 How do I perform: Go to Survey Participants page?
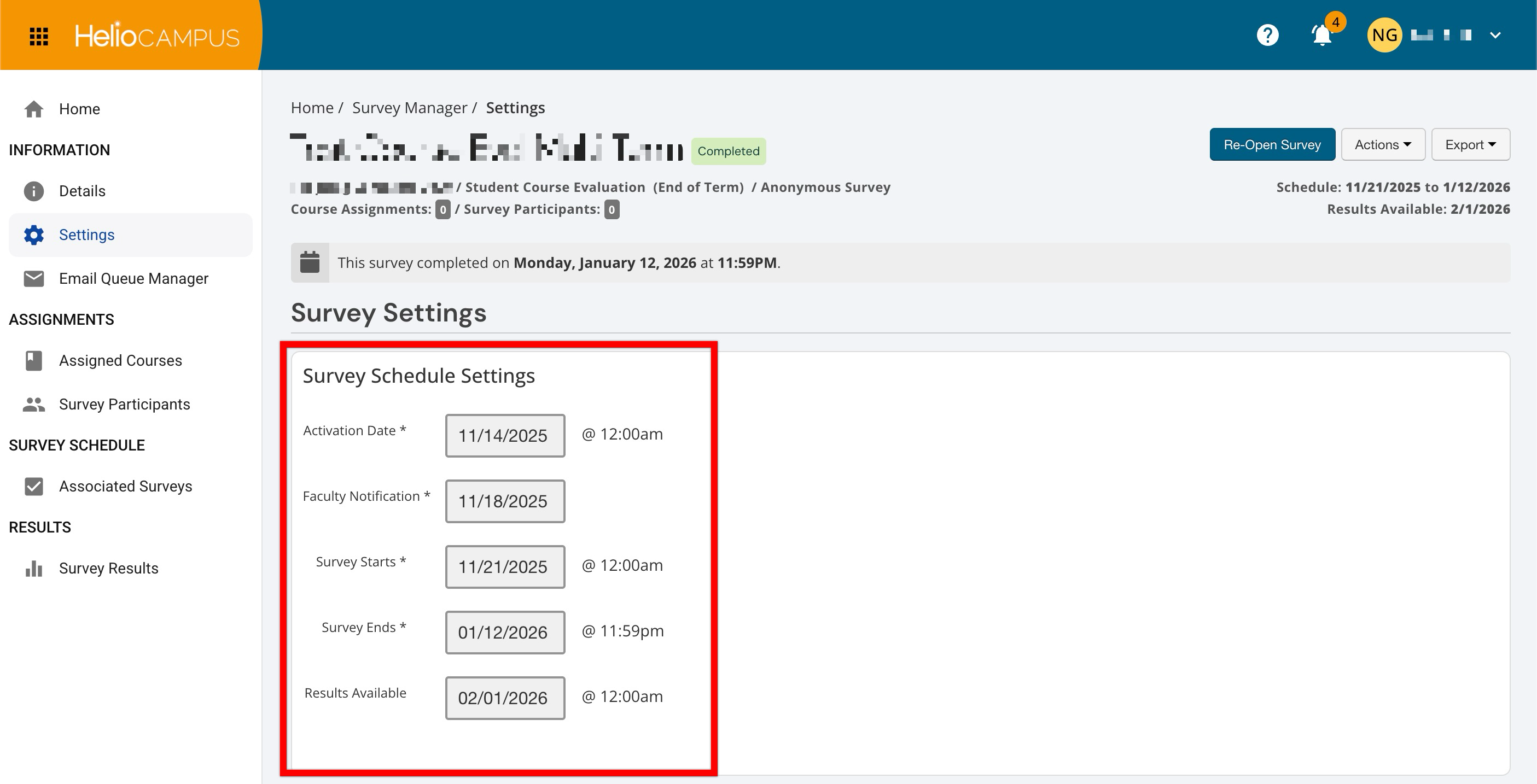124,404
